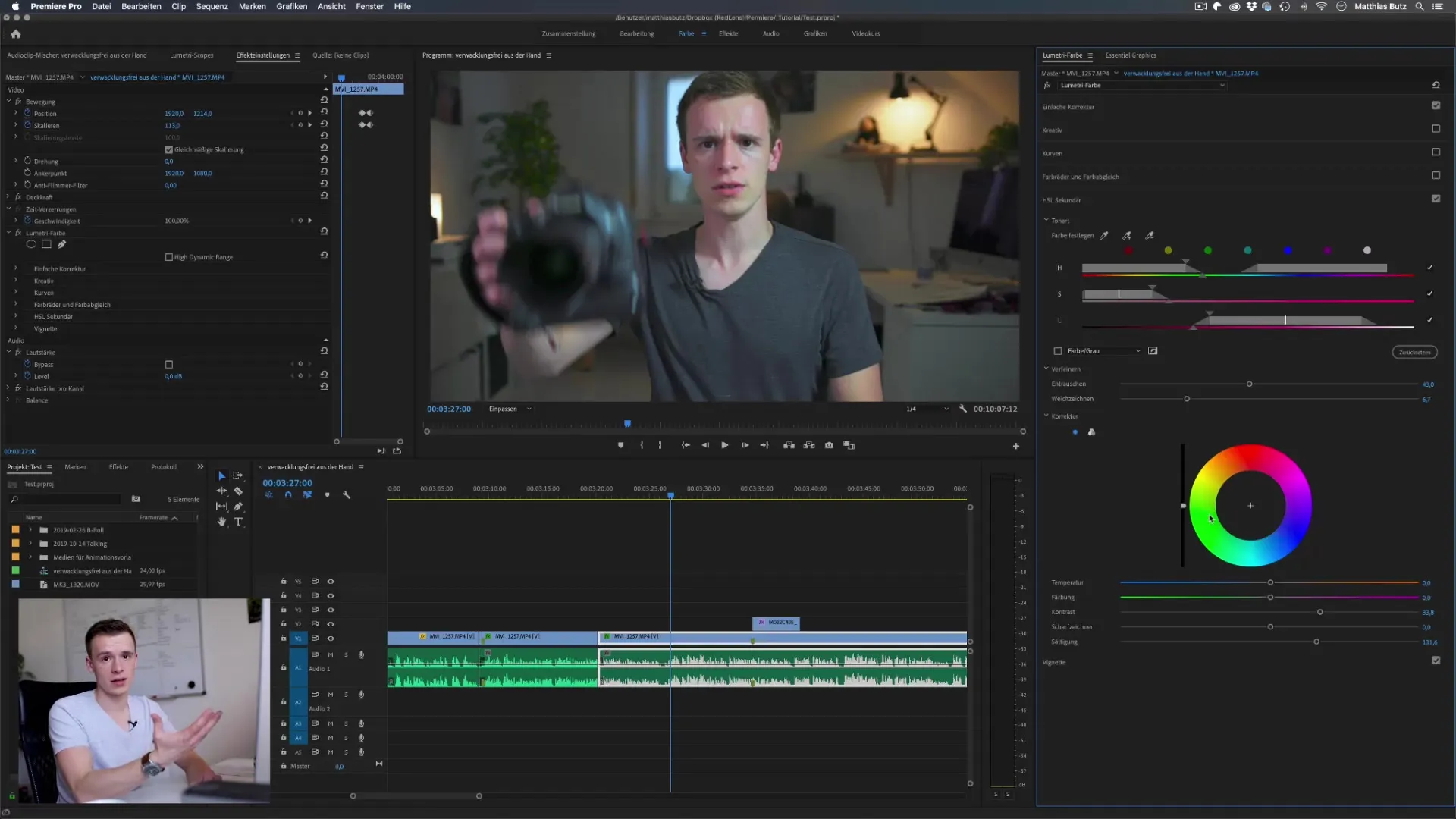This screenshot has width=1456, height=819.
Task: Select the pen mask tool under Lumetri-Farbe
Action: [61, 245]
